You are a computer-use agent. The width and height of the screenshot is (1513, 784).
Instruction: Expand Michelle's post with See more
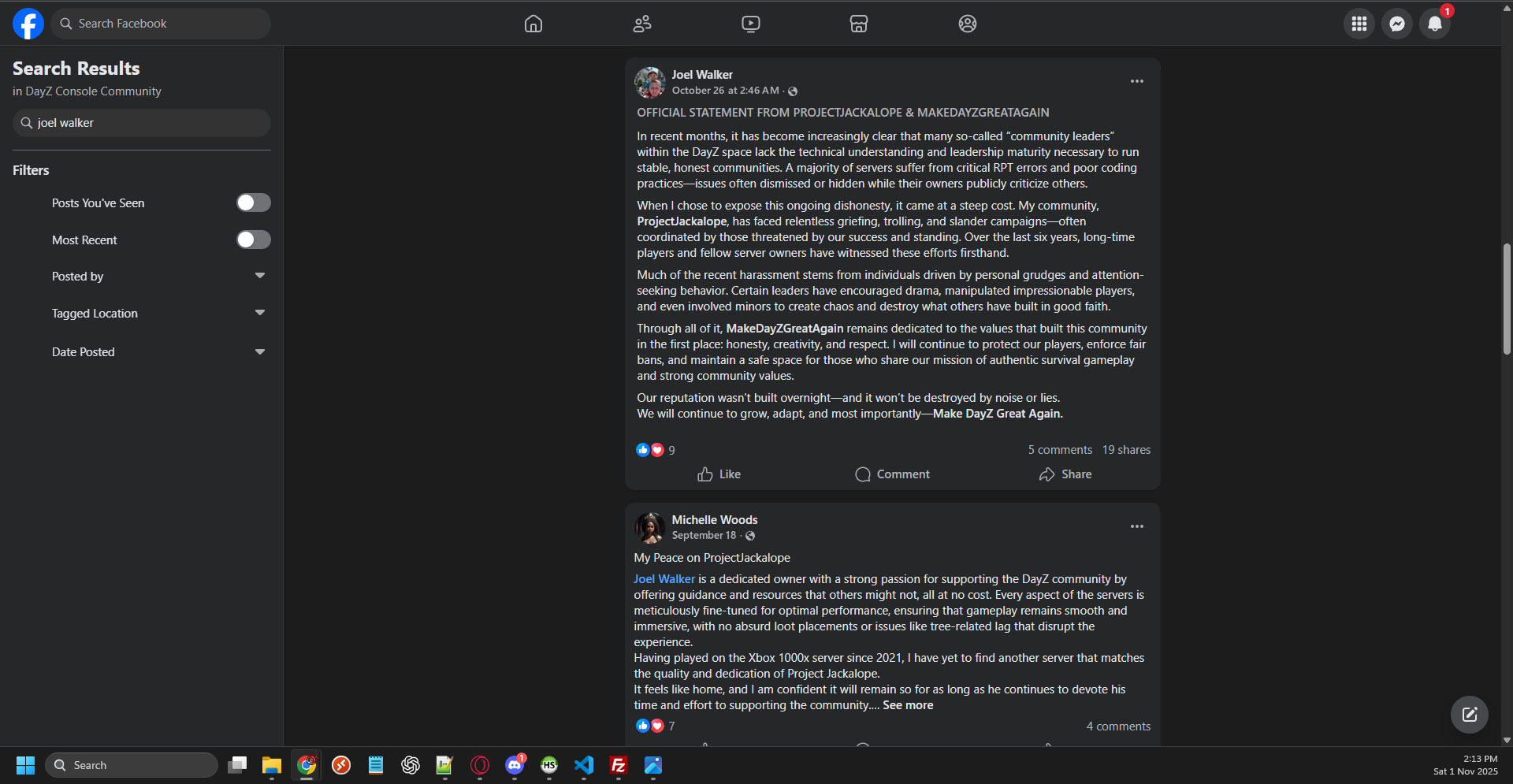click(x=908, y=705)
